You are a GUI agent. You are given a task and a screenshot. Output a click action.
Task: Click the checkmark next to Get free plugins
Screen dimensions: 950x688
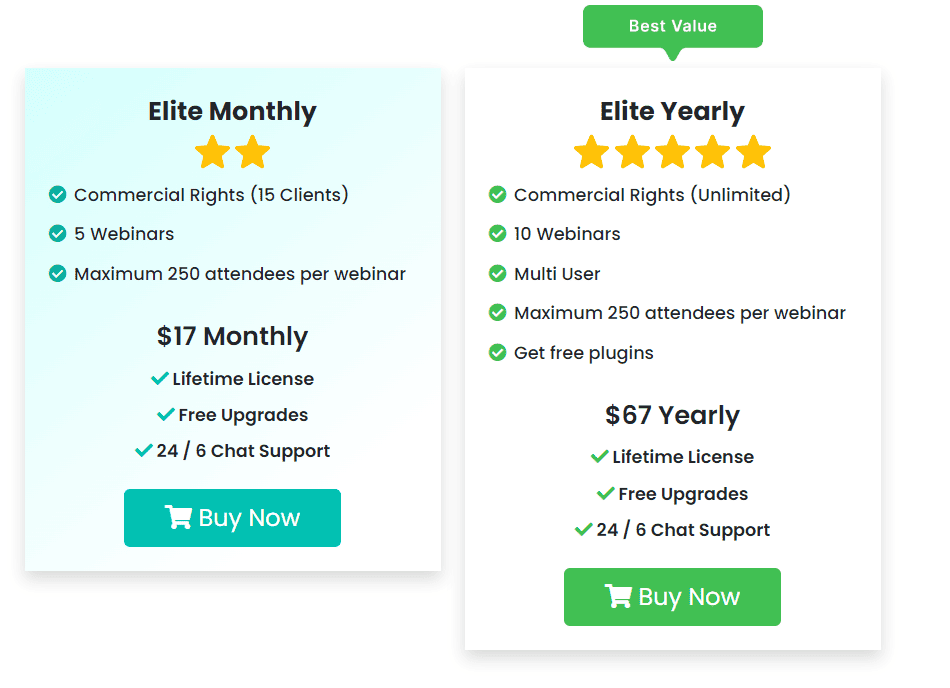click(x=498, y=352)
